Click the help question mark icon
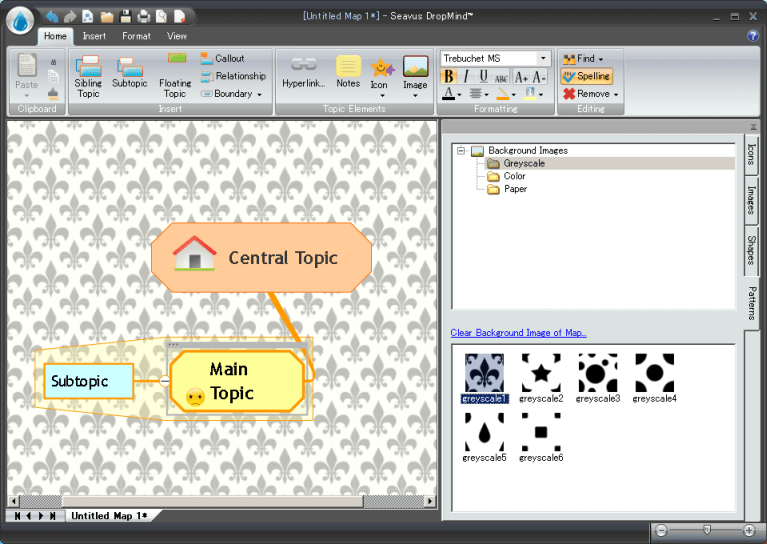The width and height of the screenshot is (767, 544). (753, 36)
